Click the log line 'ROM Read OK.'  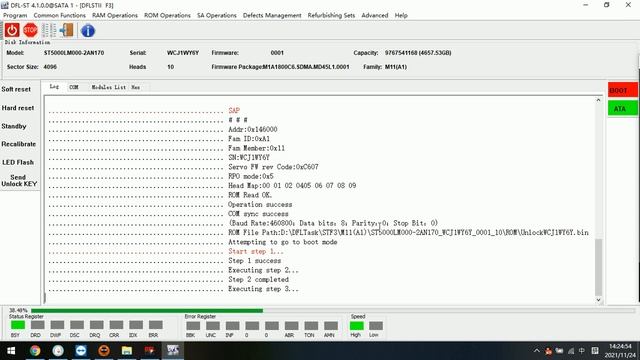250,195
